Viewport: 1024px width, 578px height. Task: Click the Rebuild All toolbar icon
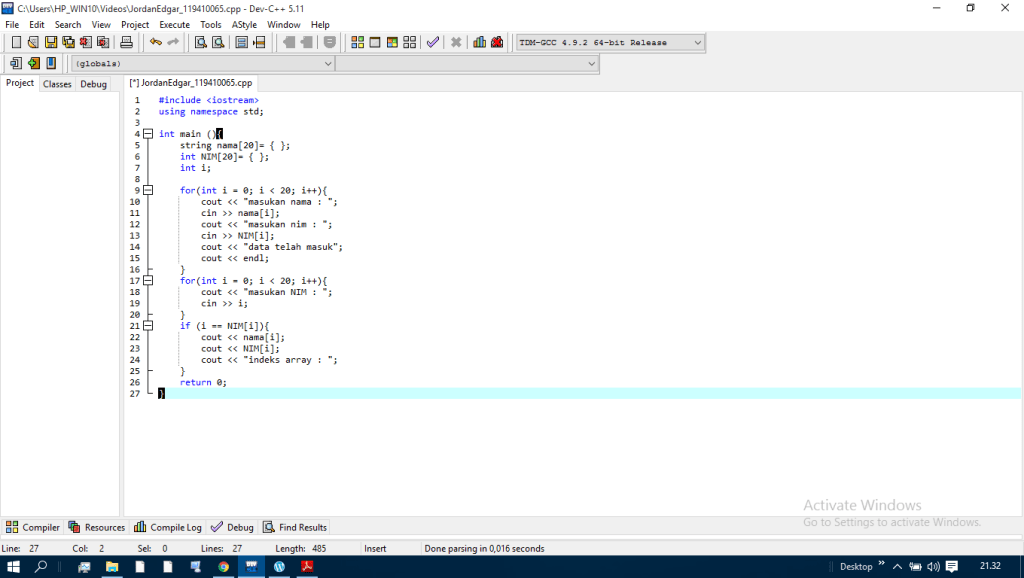pos(409,42)
